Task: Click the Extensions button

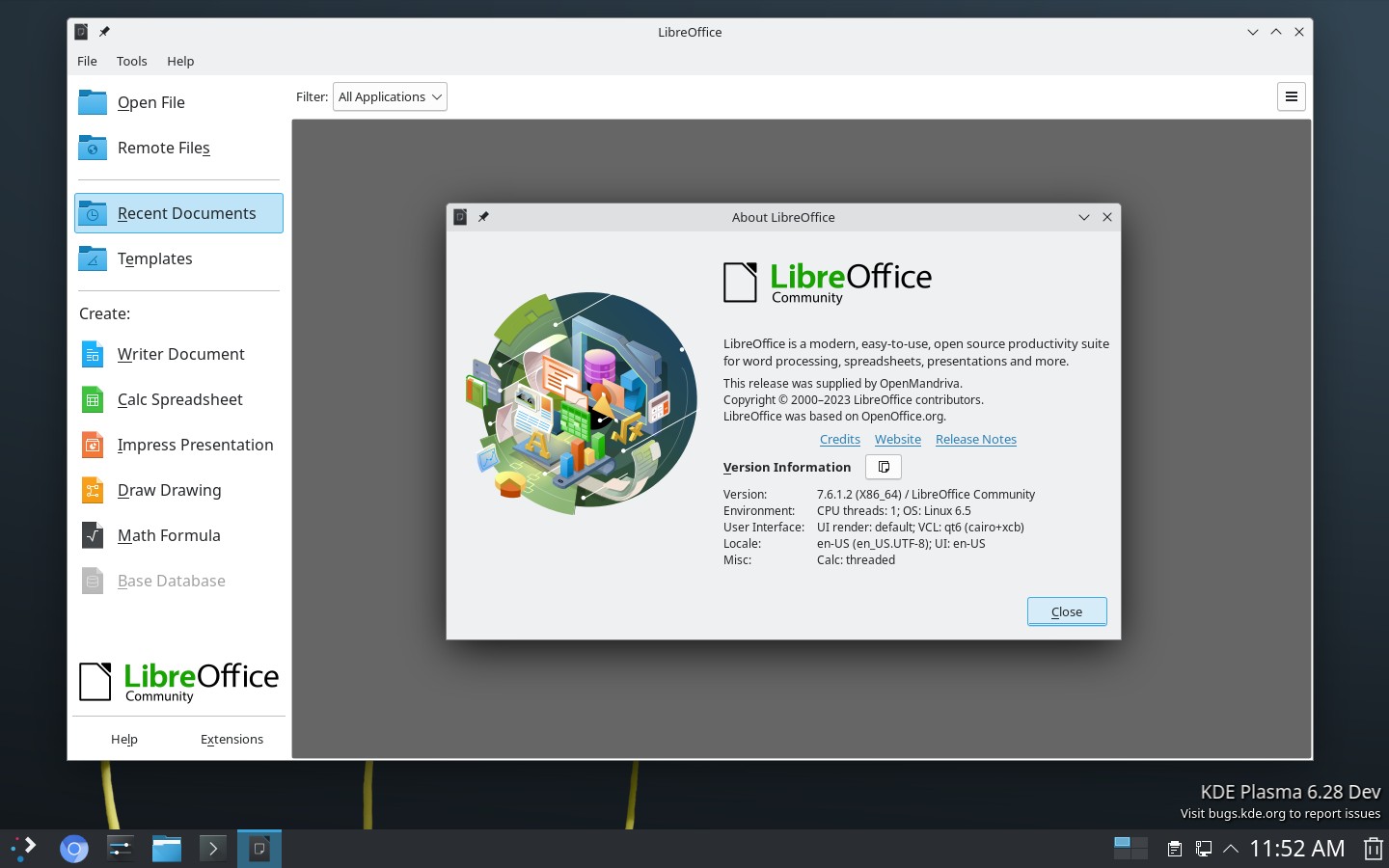Action: pyautogui.click(x=231, y=739)
